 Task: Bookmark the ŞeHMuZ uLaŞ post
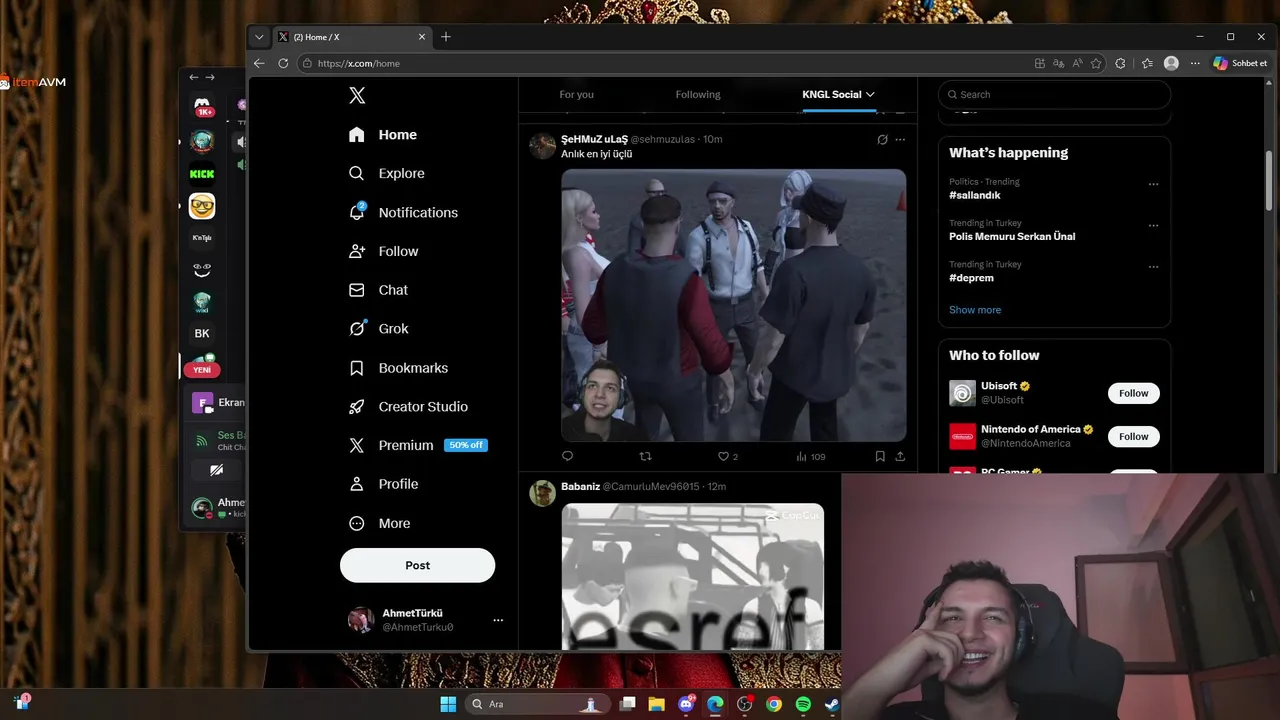coord(880,456)
